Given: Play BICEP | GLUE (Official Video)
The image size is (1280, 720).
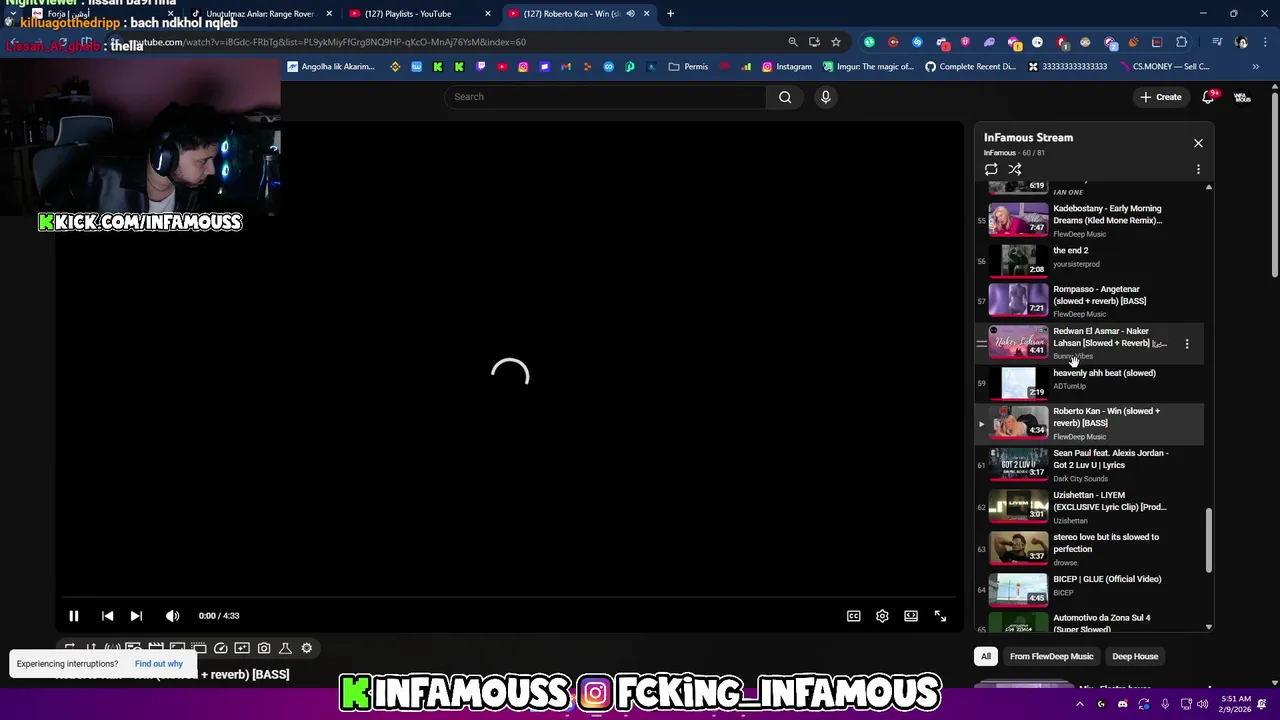Looking at the screenshot, I should point(1090,589).
